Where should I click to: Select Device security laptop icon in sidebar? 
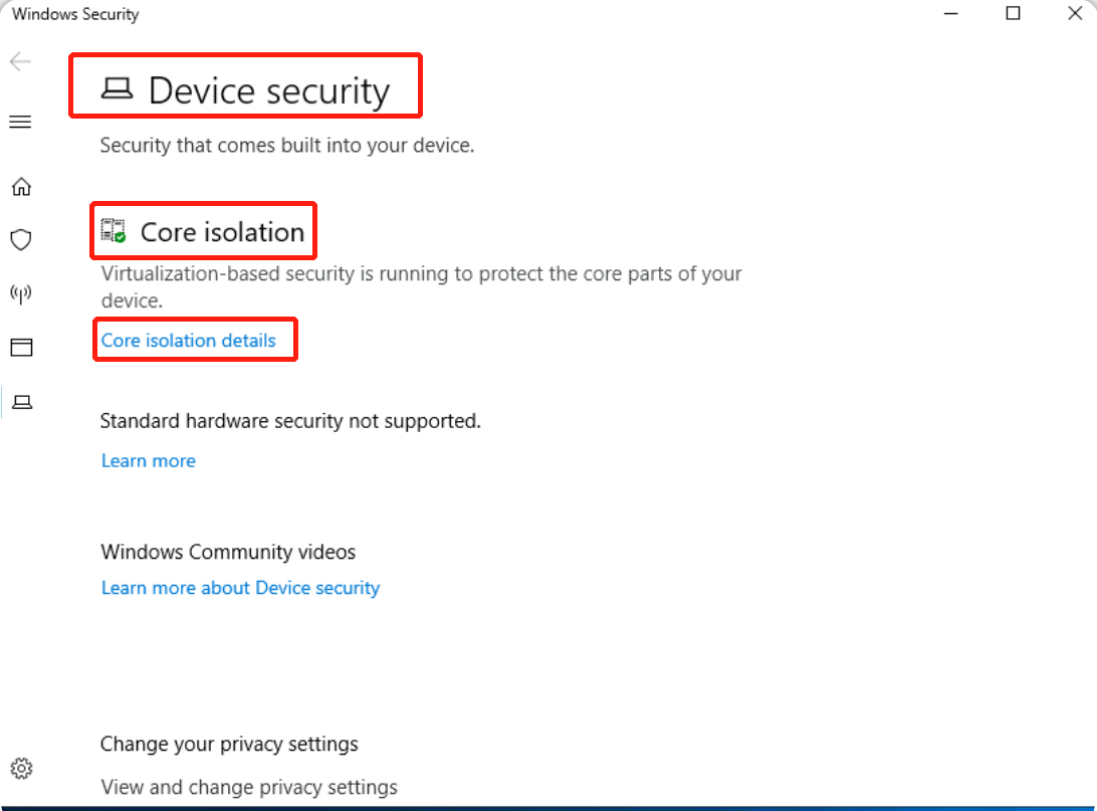[x=22, y=402]
